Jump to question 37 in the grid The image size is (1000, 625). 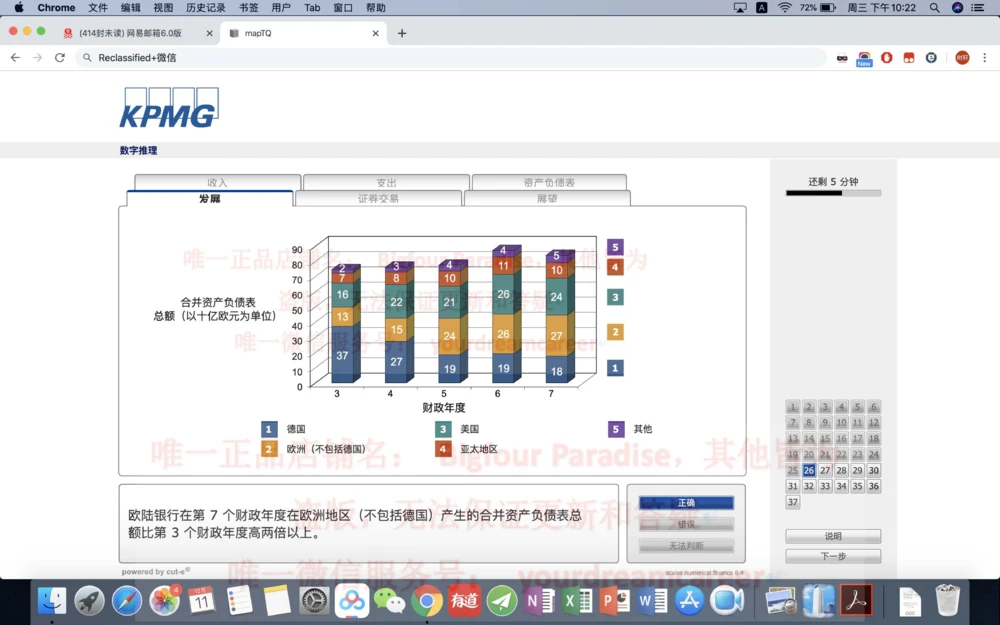click(792, 501)
